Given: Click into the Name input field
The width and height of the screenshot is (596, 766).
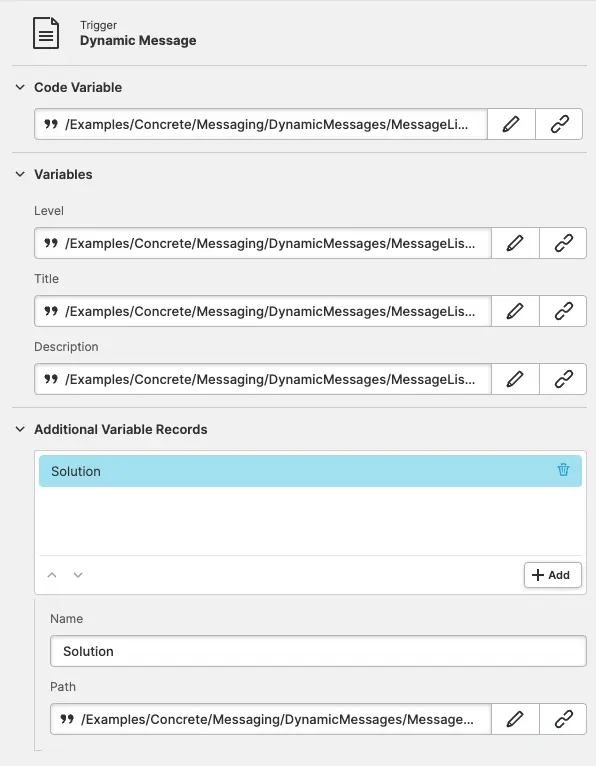Looking at the screenshot, I should 318,651.
